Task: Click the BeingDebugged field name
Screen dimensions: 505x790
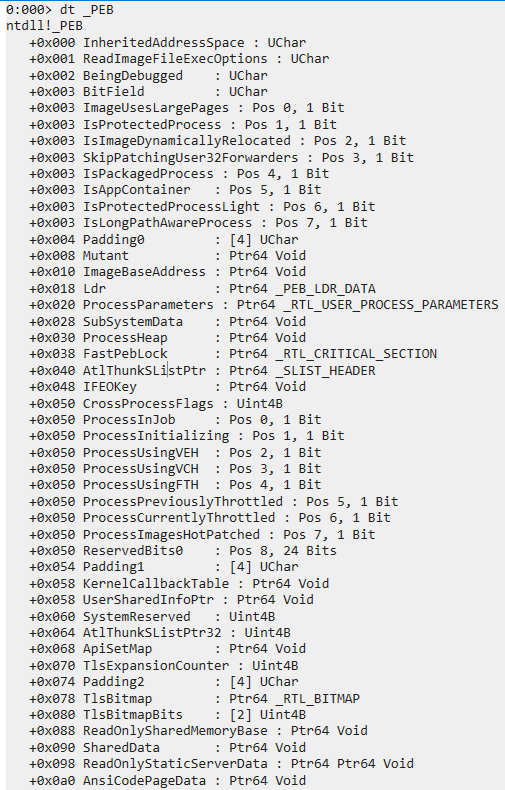Action: pyautogui.click(x=133, y=76)
